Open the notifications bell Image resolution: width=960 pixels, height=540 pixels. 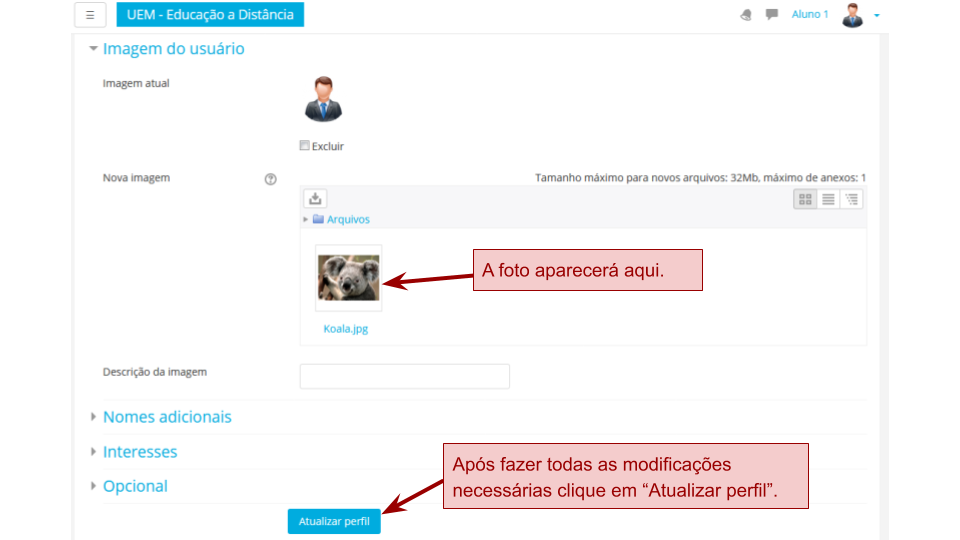[x=746, y=15]
